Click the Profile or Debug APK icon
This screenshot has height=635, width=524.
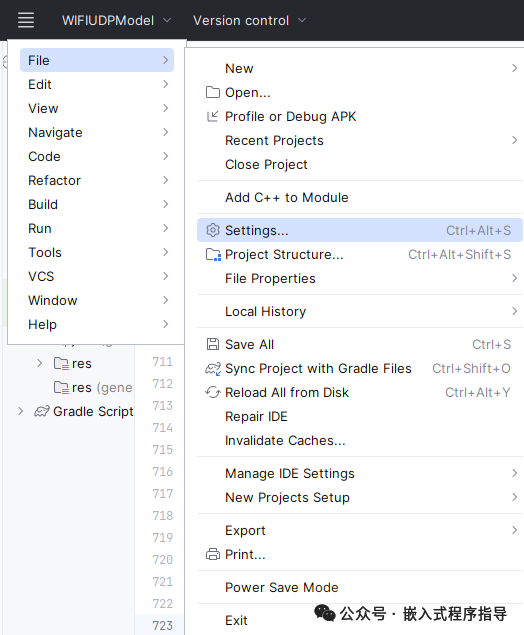[x=213, y=116]
